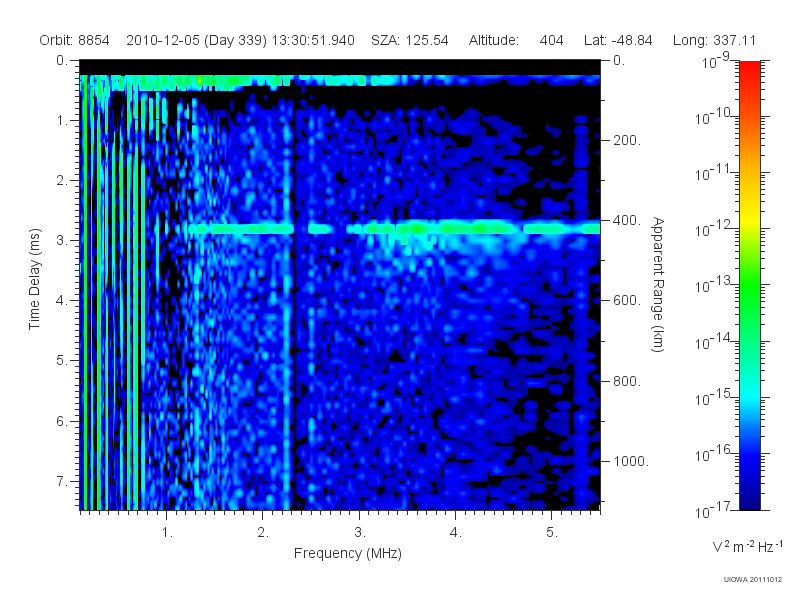The height and width of the screenshot is (600, 800).
Task: Click the 'UIOWA 20111012' credit text
Action: 753,580
